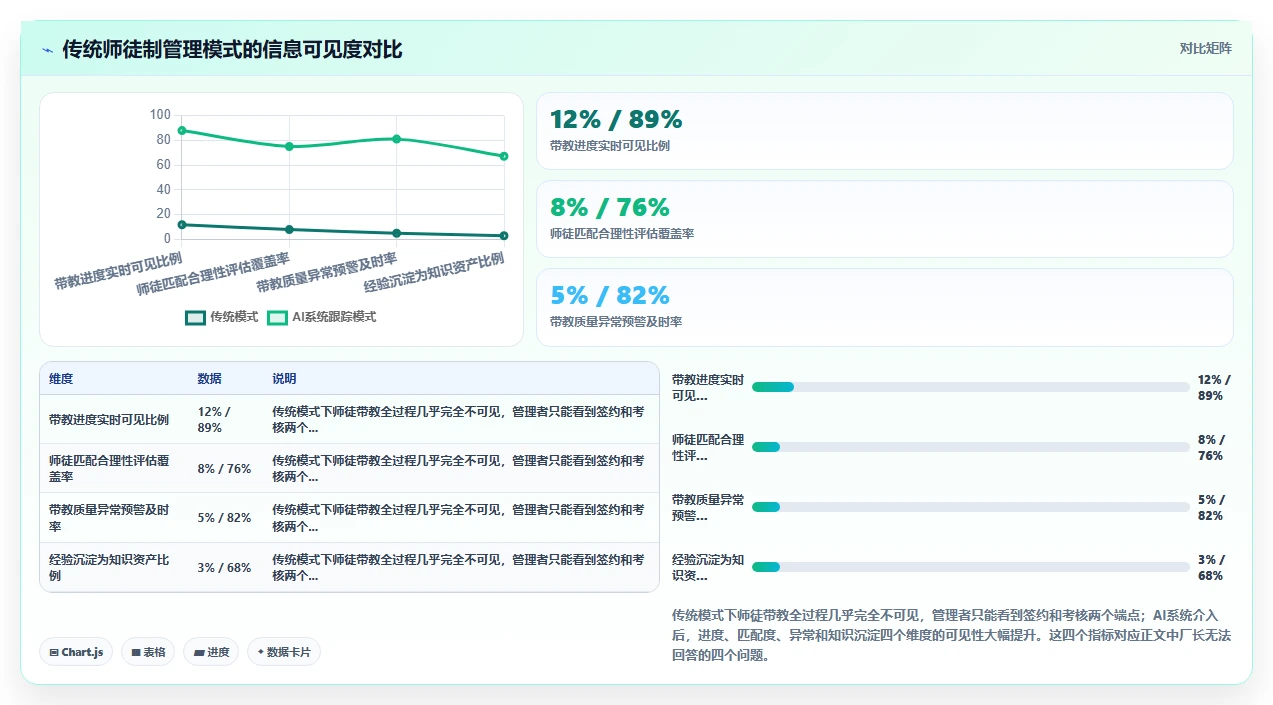Select the 12% / 89% stat card
Screen dimensions: 1273x705
click(x=885, y=131)
